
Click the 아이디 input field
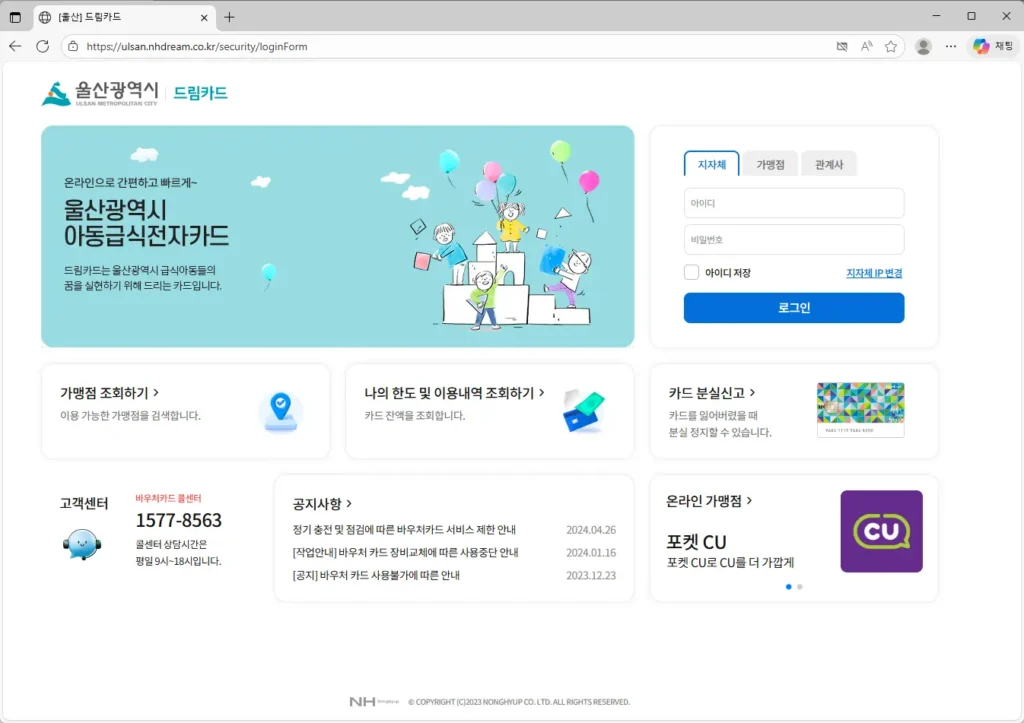[793, 202]
